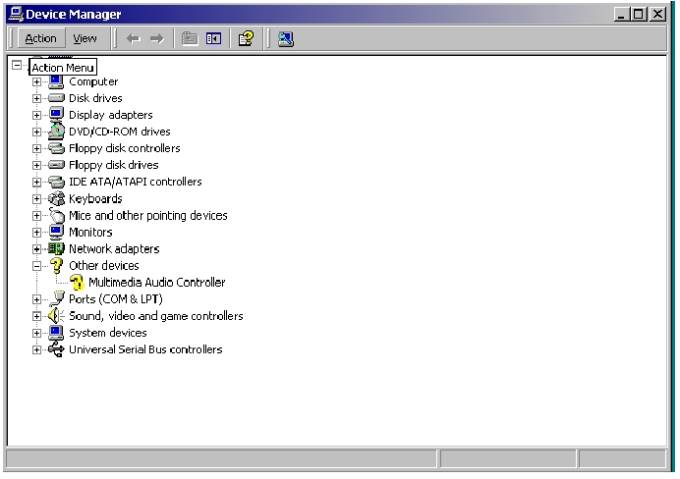The image size is (680, 479).
Task: Expand the Network adapters category
Action: pos(37,249)
